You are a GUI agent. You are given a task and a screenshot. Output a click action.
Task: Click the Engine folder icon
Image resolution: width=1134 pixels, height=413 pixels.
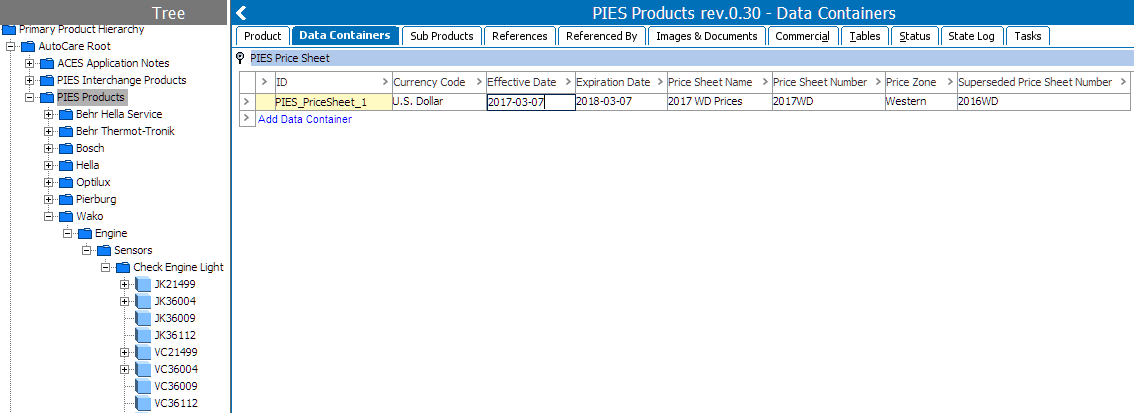85,234
